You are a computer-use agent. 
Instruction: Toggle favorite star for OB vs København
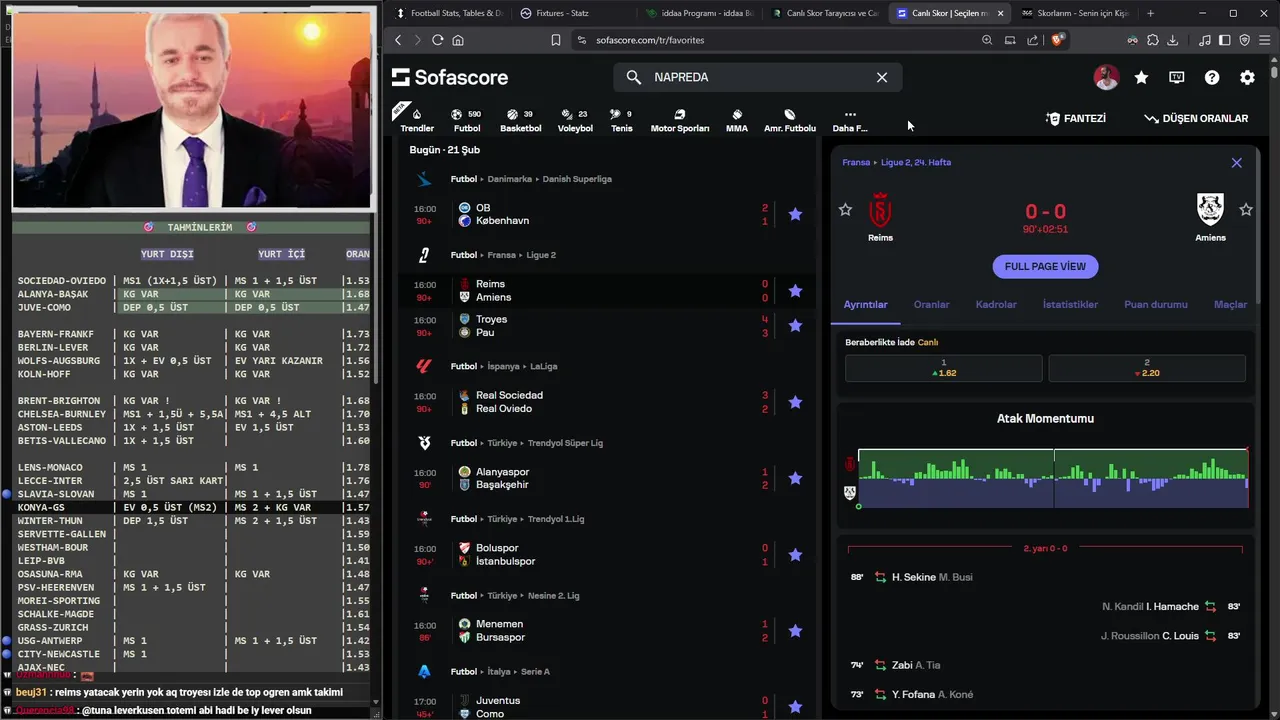[x=795, y=214]
